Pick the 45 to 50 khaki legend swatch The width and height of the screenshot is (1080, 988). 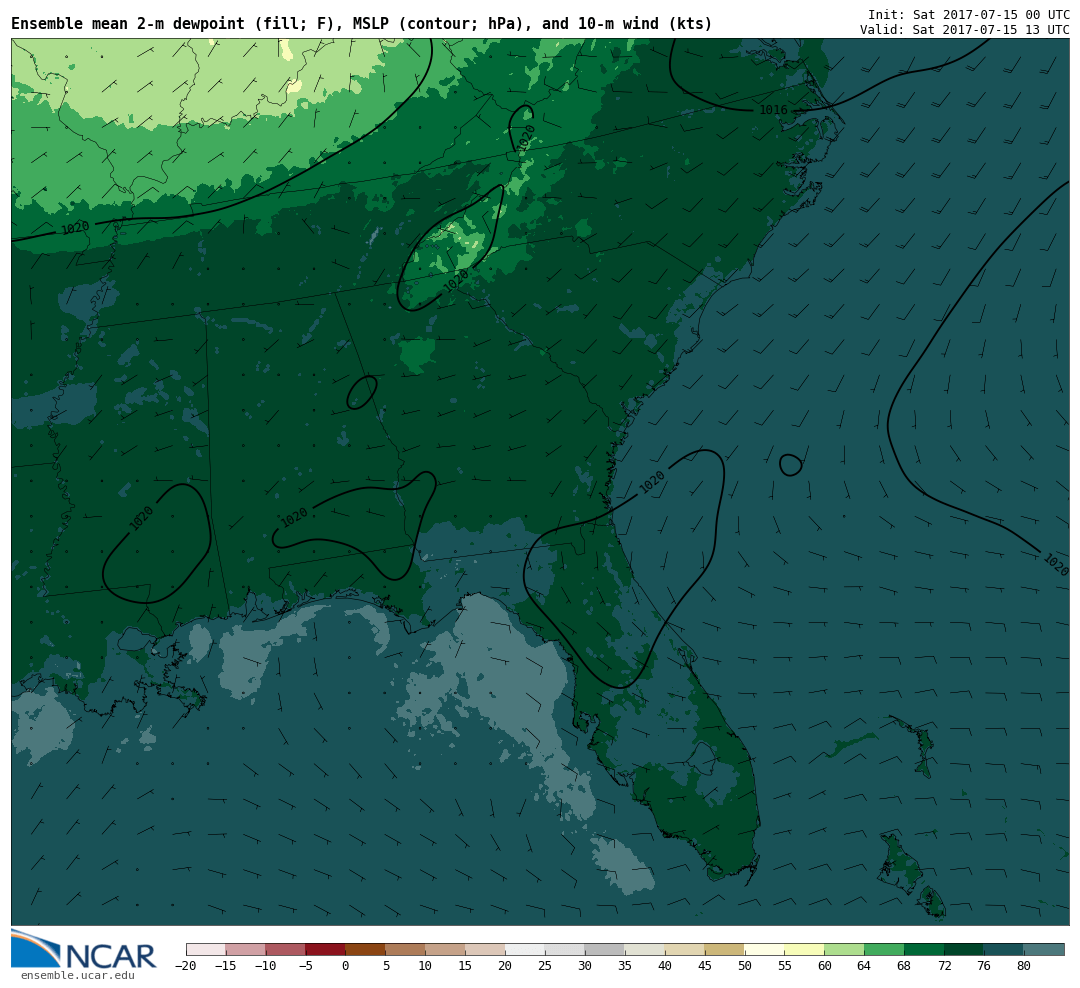(x=725, y=949)
